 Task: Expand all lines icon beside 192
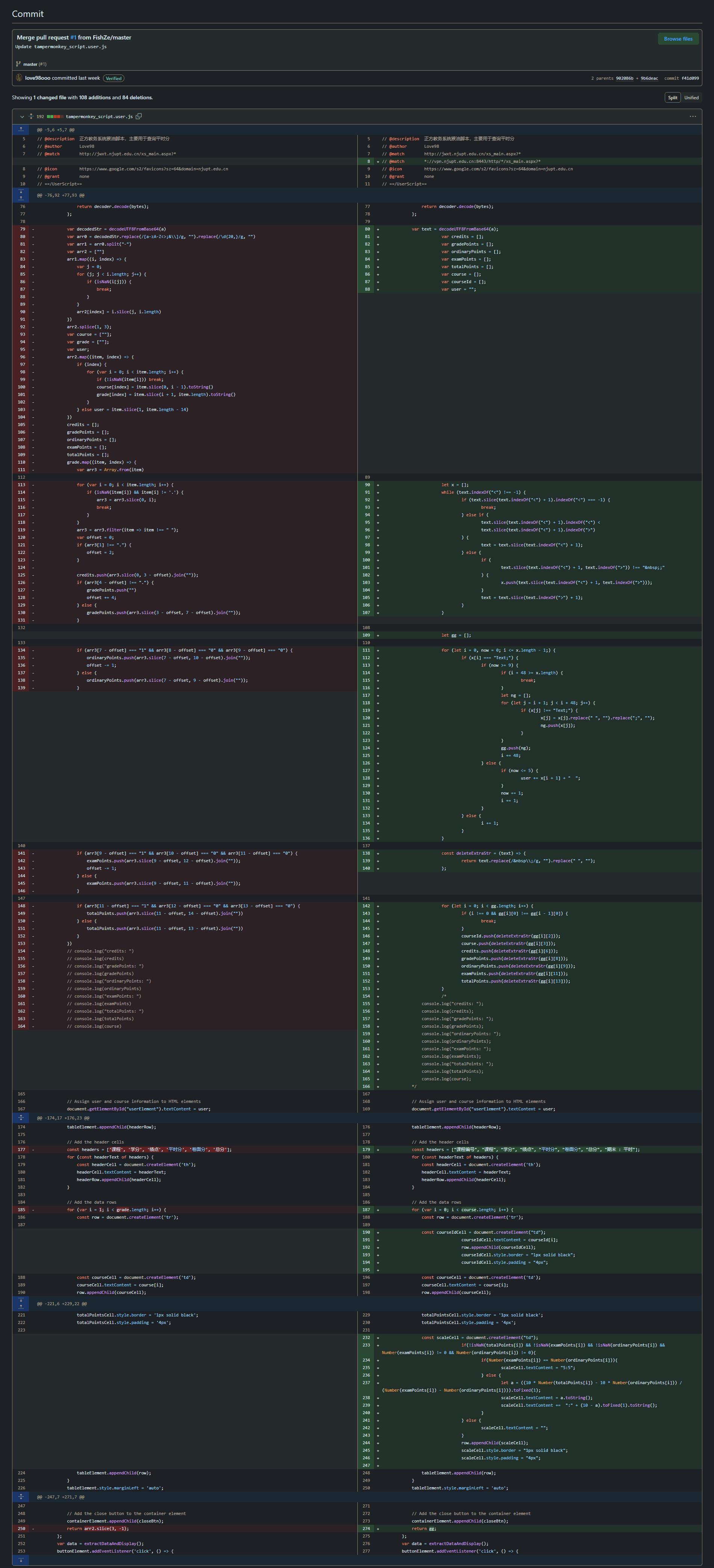[31, 116]
